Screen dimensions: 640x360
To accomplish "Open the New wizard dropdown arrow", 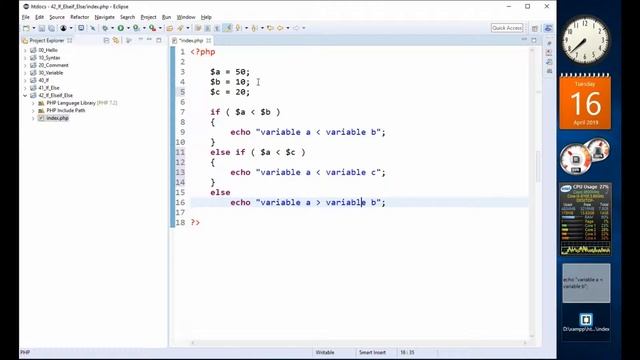I will [33, 28].
